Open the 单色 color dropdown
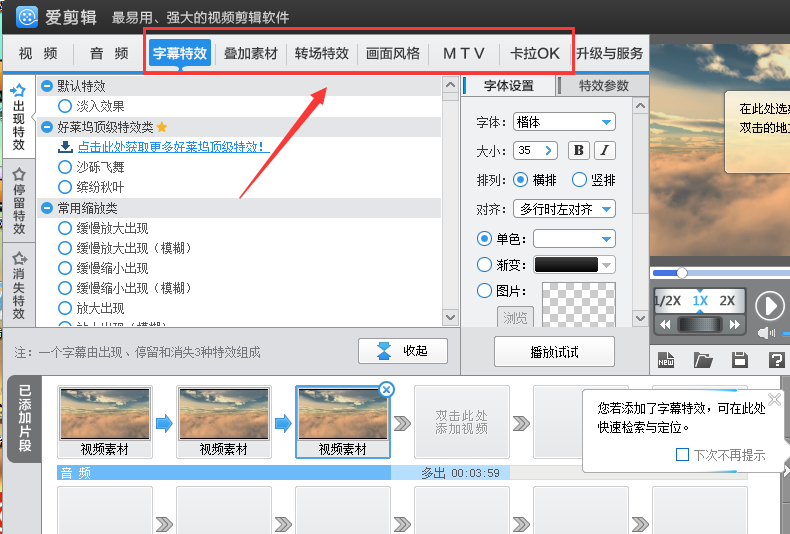Image resolution: width=790 pixels, height=534 pixels. [574, 239]
